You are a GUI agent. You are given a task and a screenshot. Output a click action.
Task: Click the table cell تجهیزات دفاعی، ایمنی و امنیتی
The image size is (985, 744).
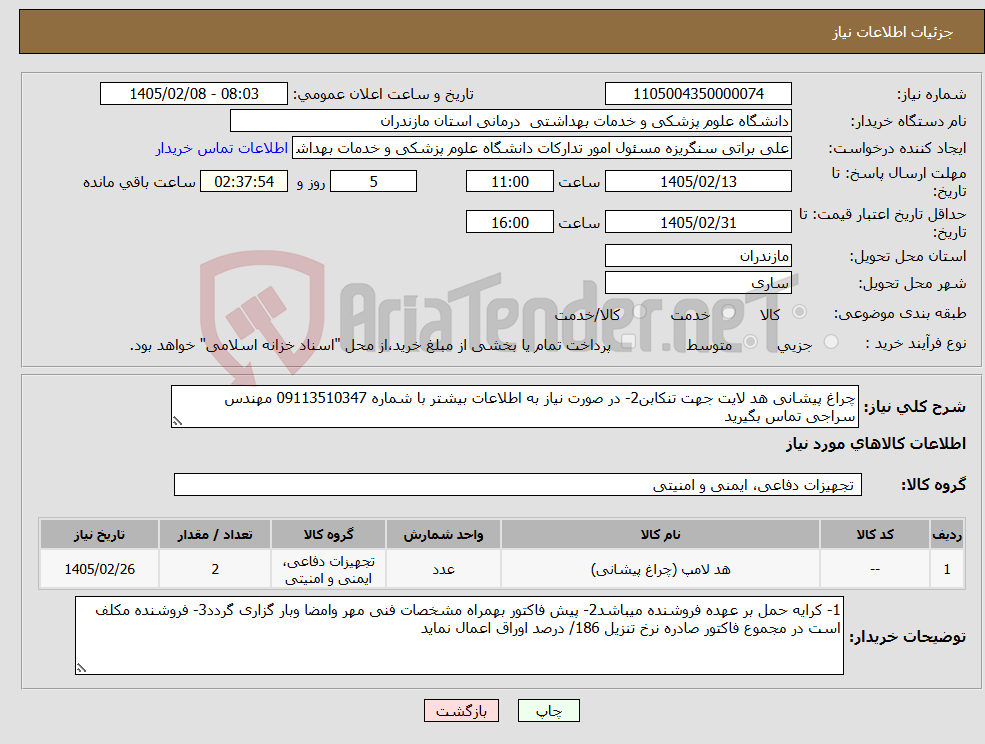328,569
